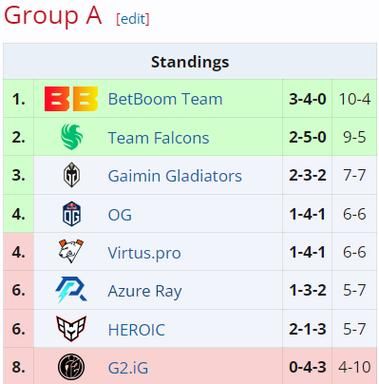The width and height of the screenshot is (379, 384).
Task: Open the BetBoom Team name link
Action: 165,99
